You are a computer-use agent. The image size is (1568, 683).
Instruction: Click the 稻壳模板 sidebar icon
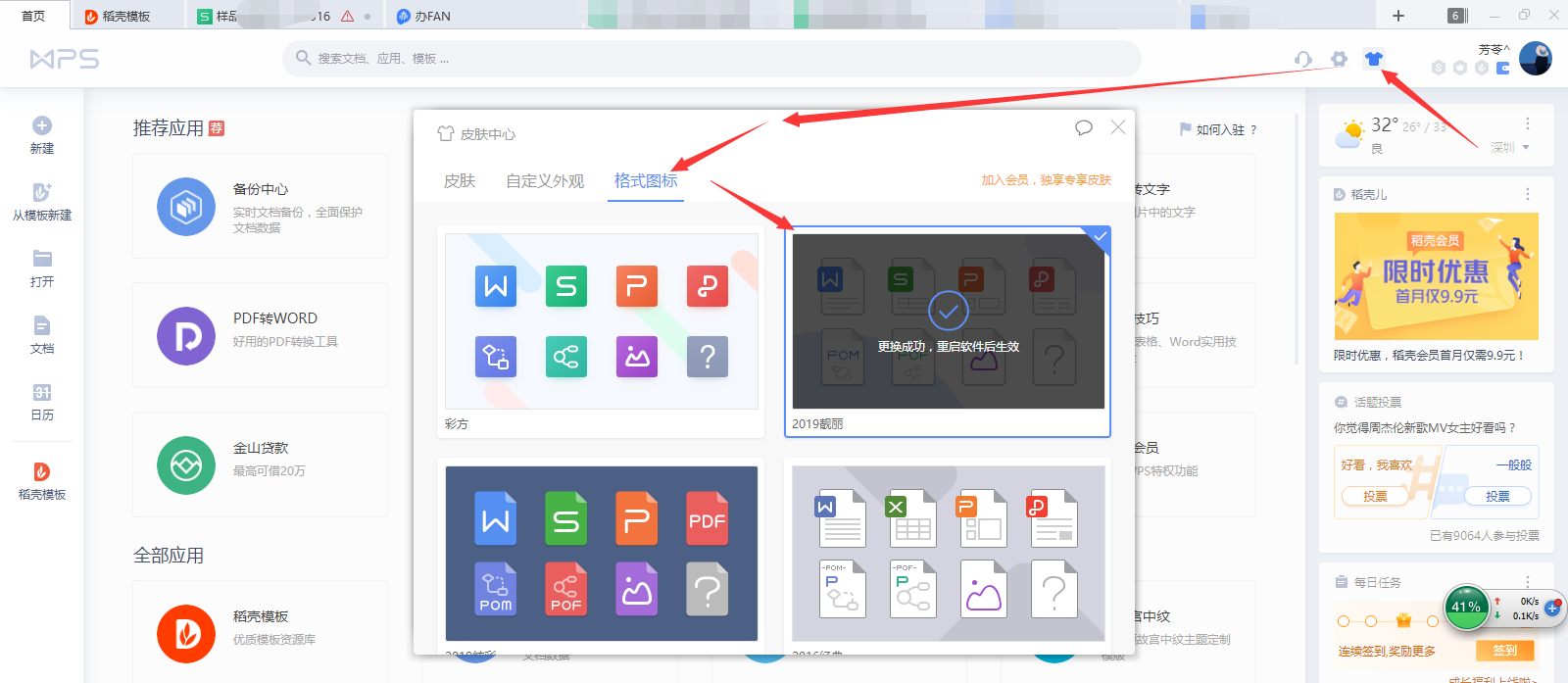pyautogui.click(x=42, y=471)
